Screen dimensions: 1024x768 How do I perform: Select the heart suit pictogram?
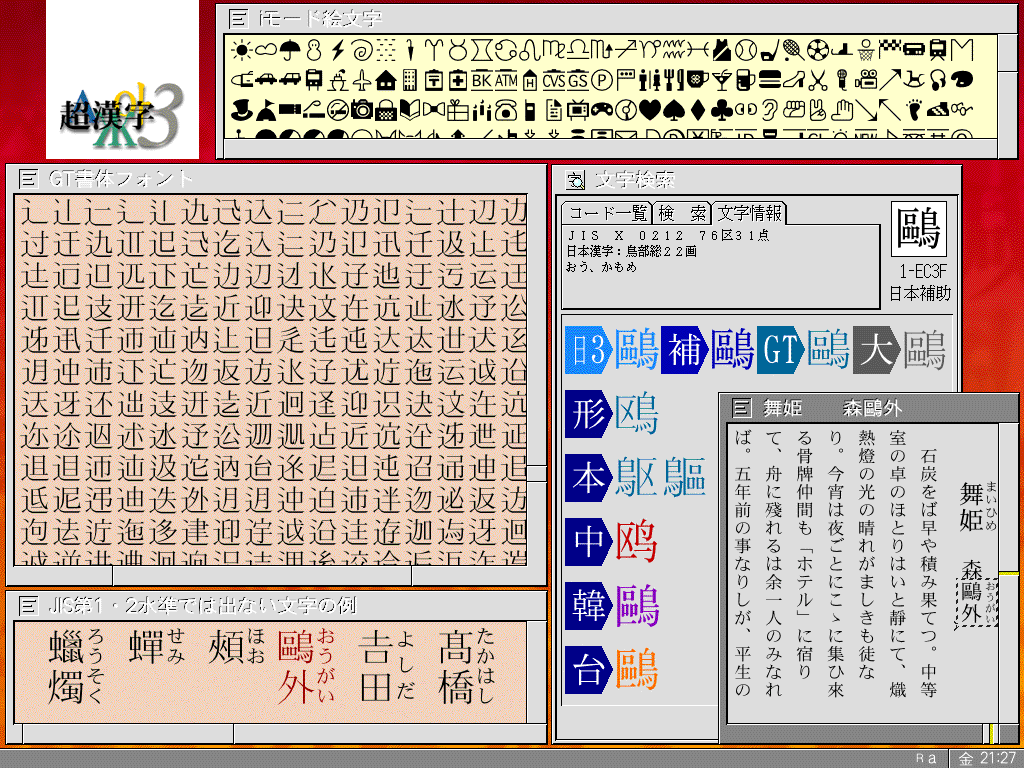[x=651, y=109]
